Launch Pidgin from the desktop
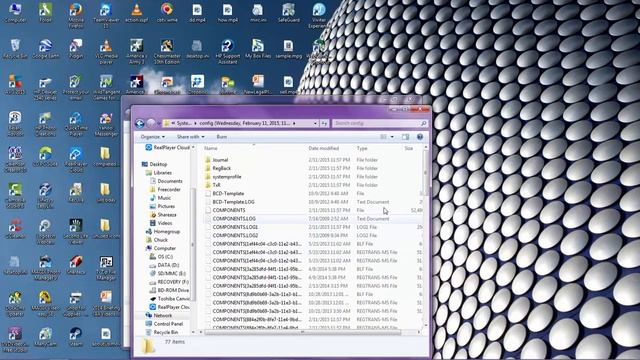This screenshot has width=640, height=360. (x=76, y=49)
